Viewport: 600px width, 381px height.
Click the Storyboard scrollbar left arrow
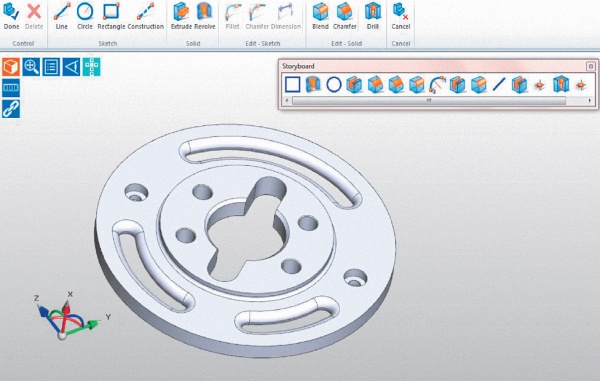(x=287, y=101)
